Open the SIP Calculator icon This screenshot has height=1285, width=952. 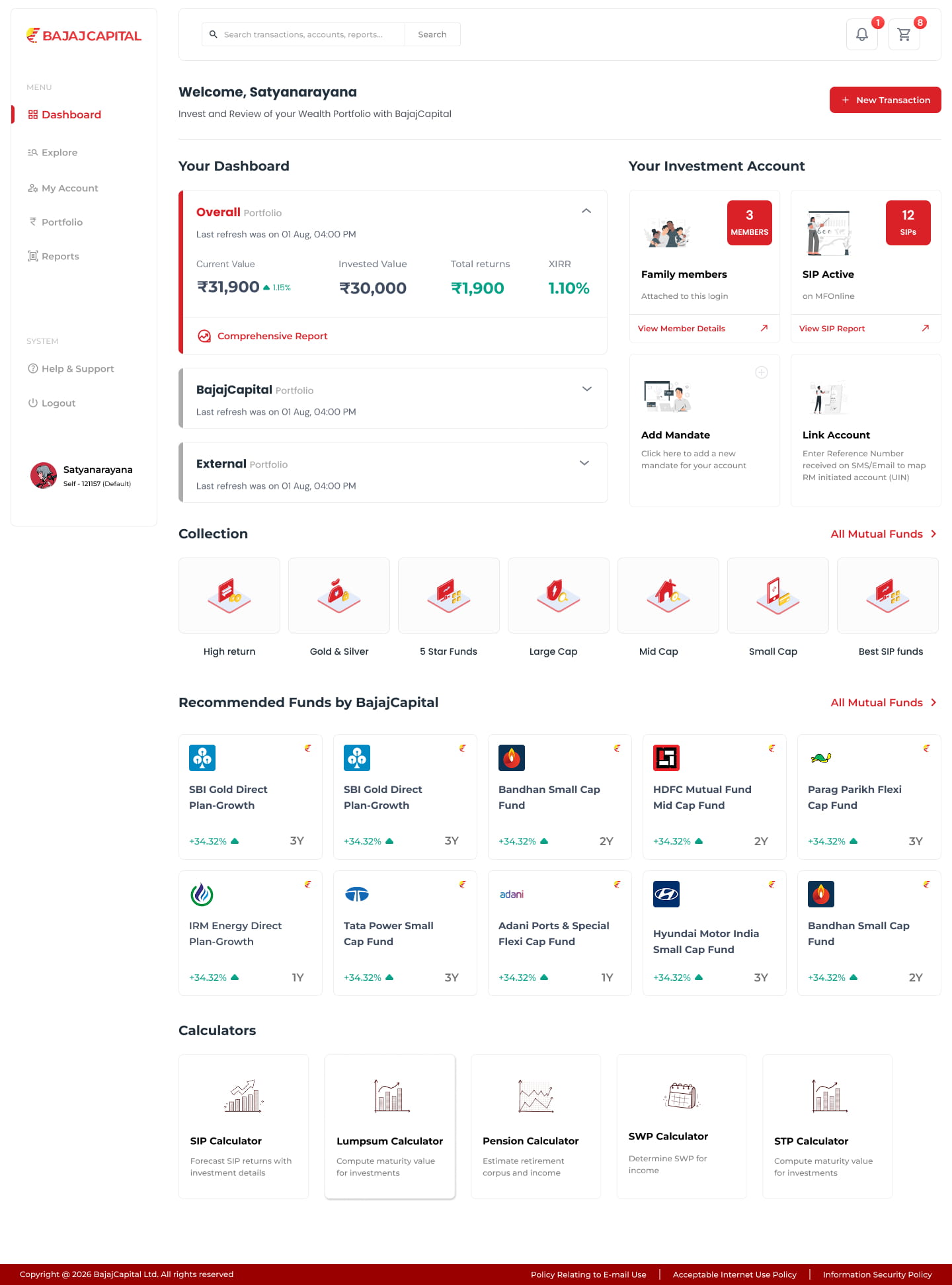[x=244, y=1096]
